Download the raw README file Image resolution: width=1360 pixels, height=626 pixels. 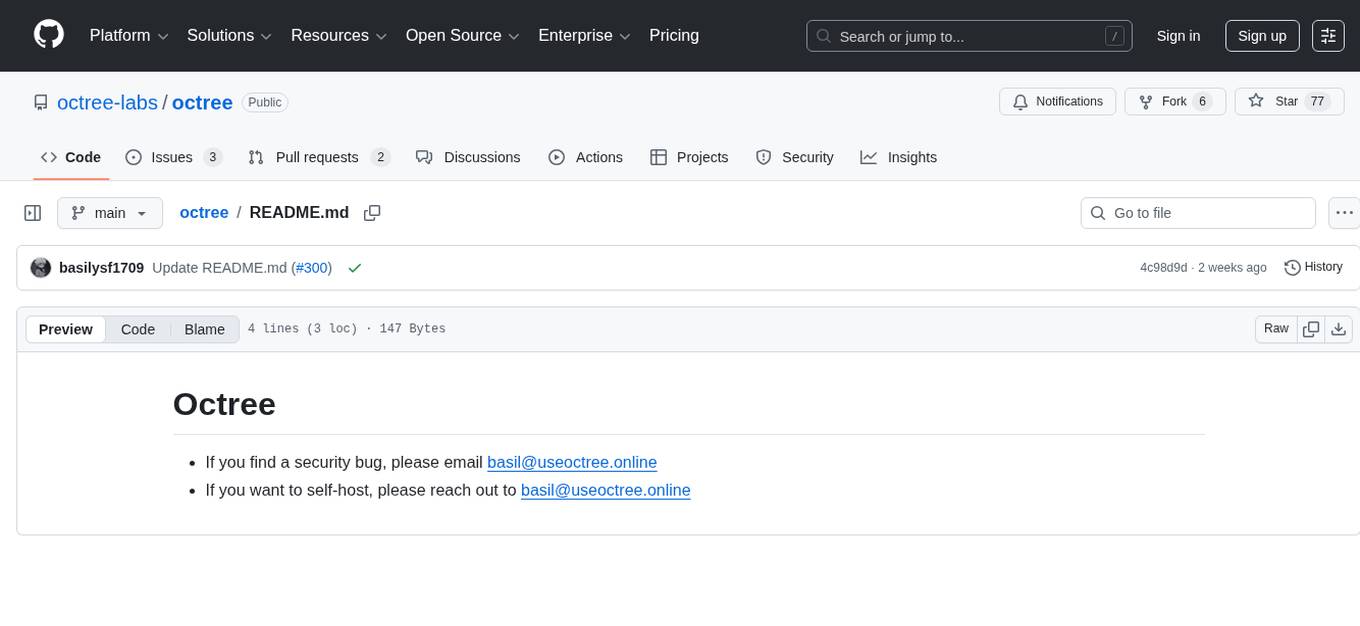[1339, 329]
